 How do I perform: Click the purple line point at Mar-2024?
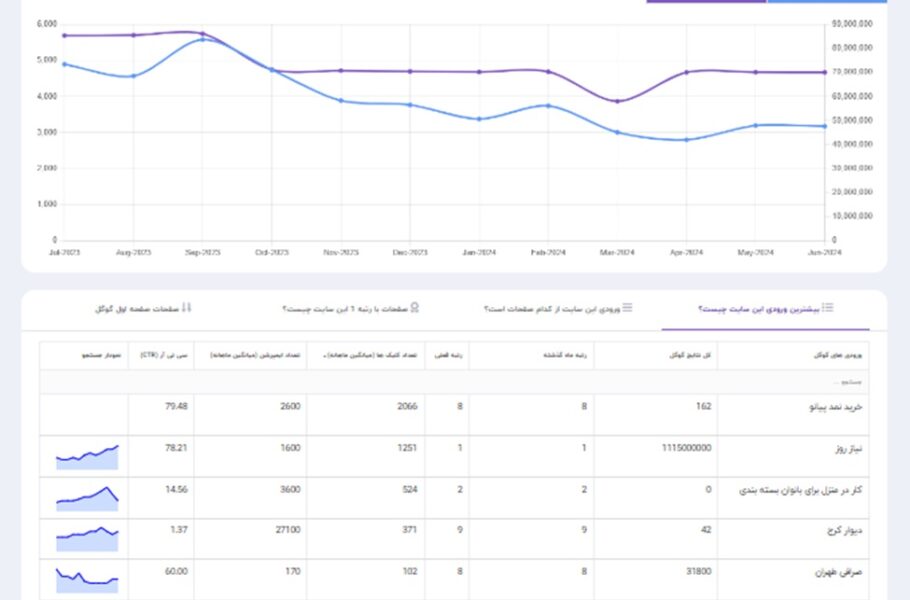(618, 101)
